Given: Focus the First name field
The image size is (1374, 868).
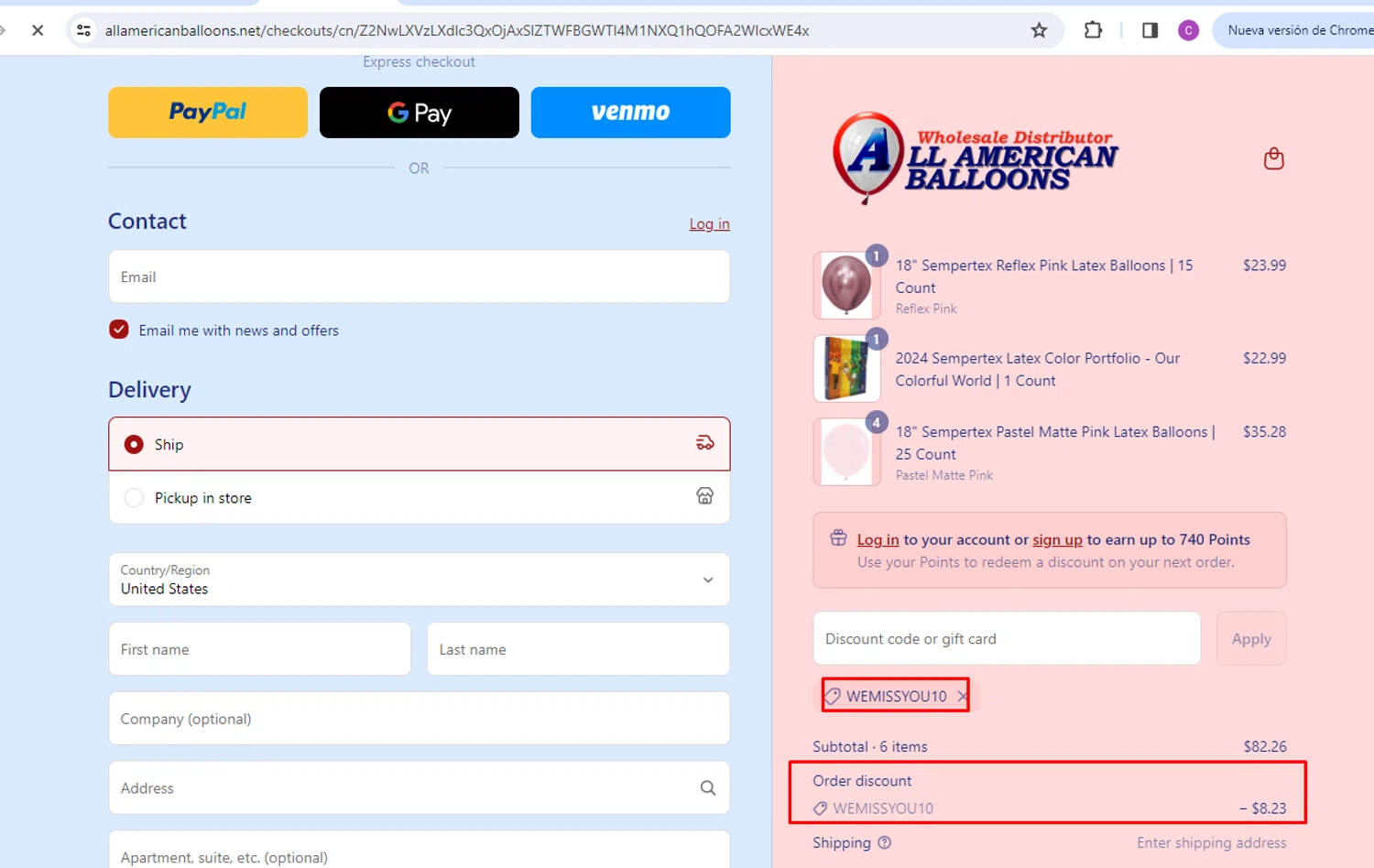Looking at the screenshot, I should tap(259, 649).
